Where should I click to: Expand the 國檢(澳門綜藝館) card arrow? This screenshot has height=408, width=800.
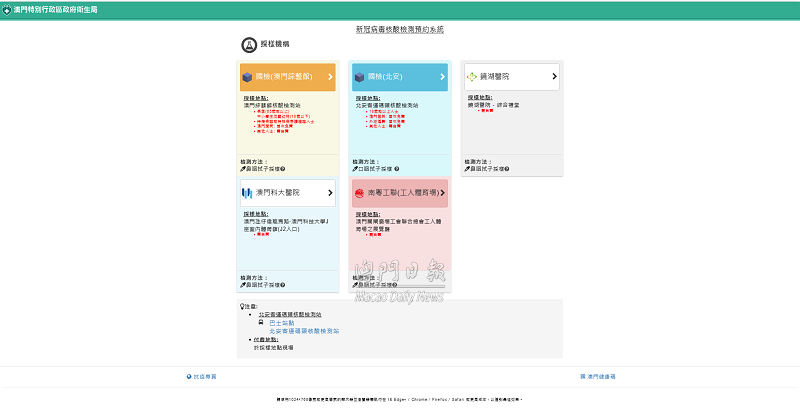point(329,77)
